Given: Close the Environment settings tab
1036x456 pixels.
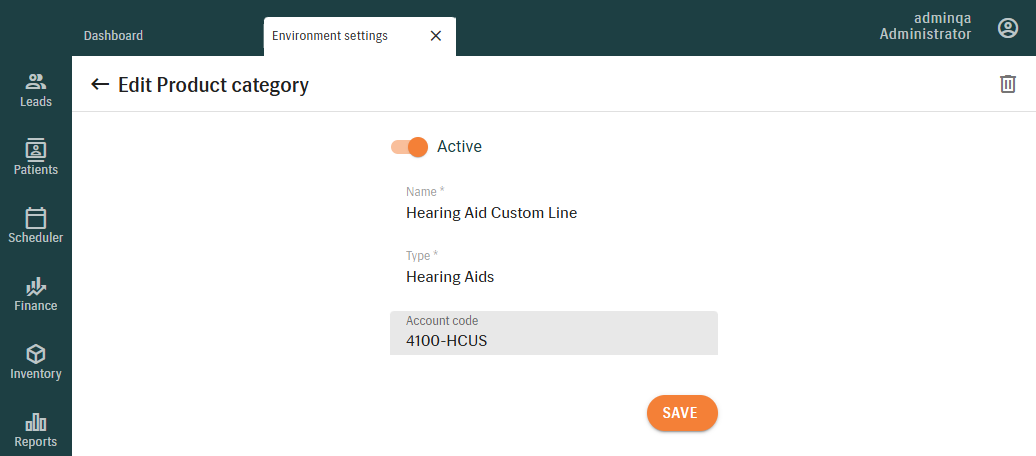Looking at the screenshot, I should (435, 35).
